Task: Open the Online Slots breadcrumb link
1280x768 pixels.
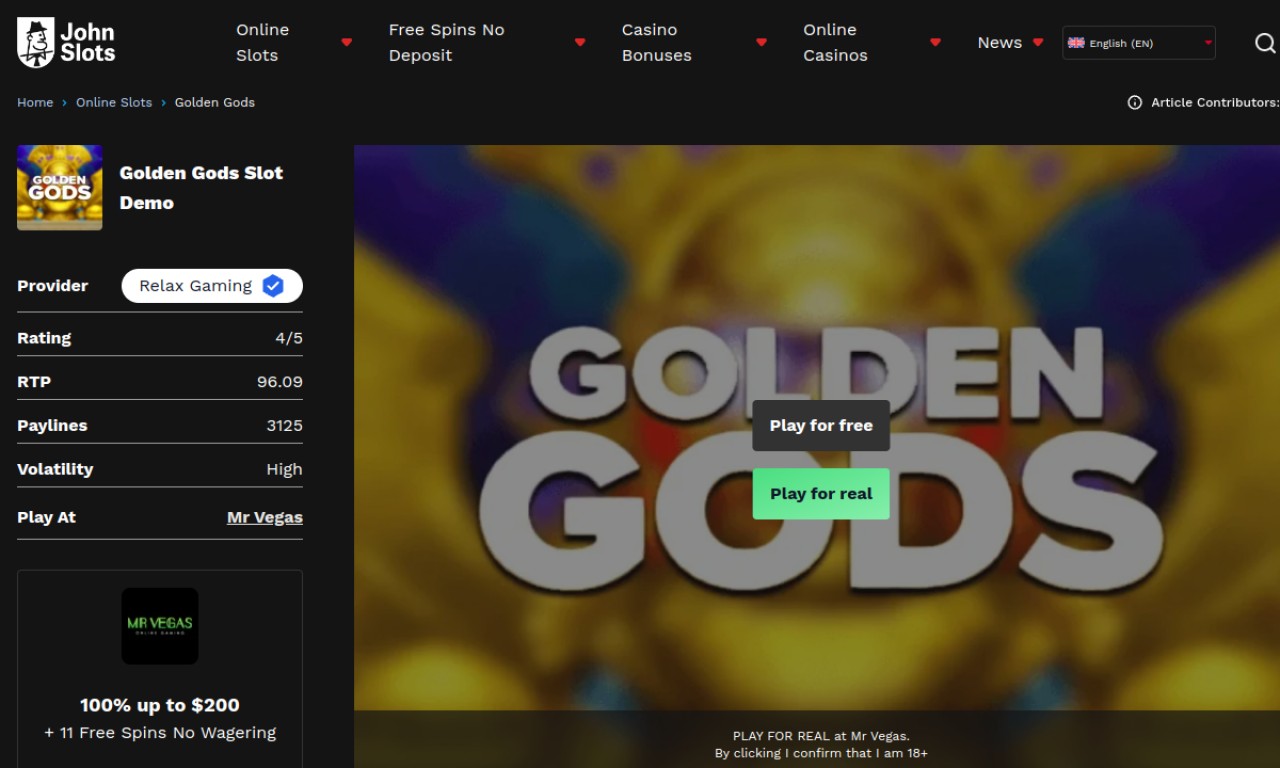Action: coord(114,102)
